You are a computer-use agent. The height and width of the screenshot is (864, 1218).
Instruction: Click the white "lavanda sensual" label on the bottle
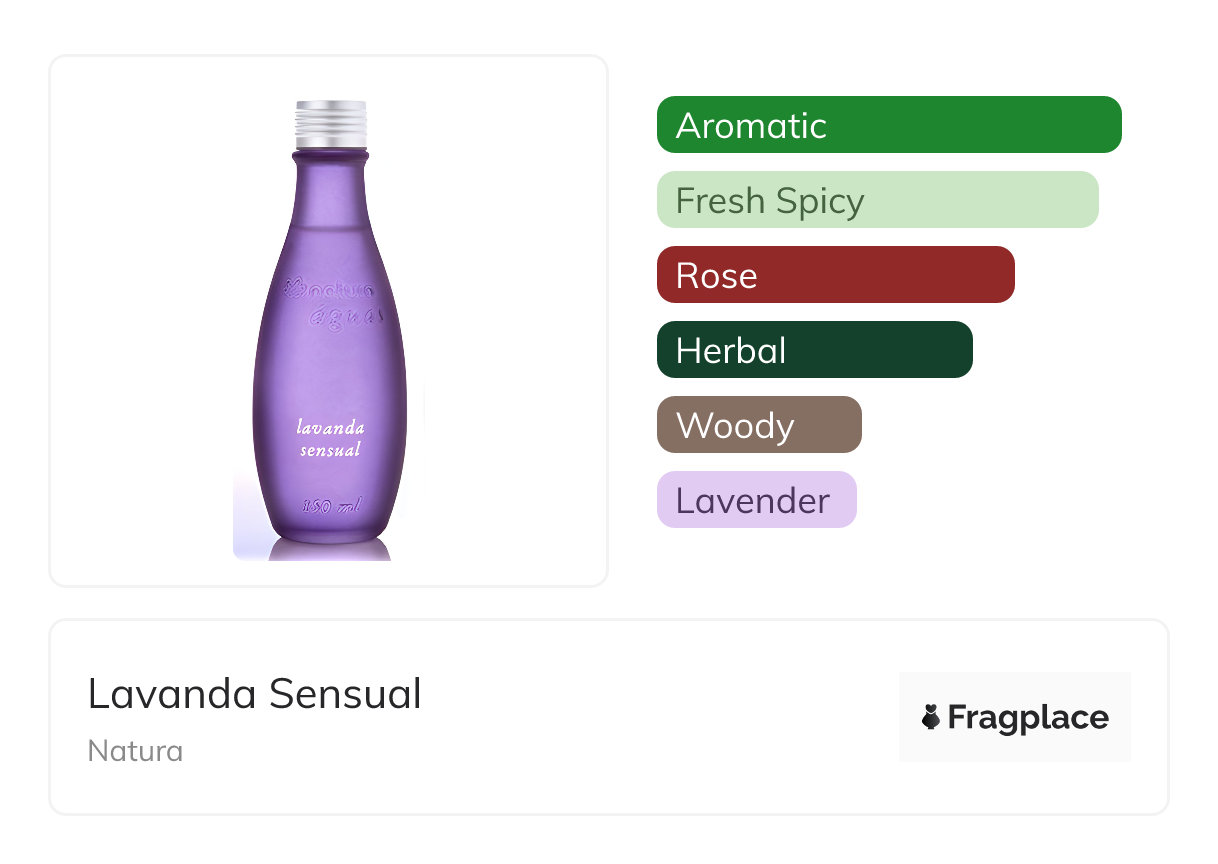[x=330, y=439]
